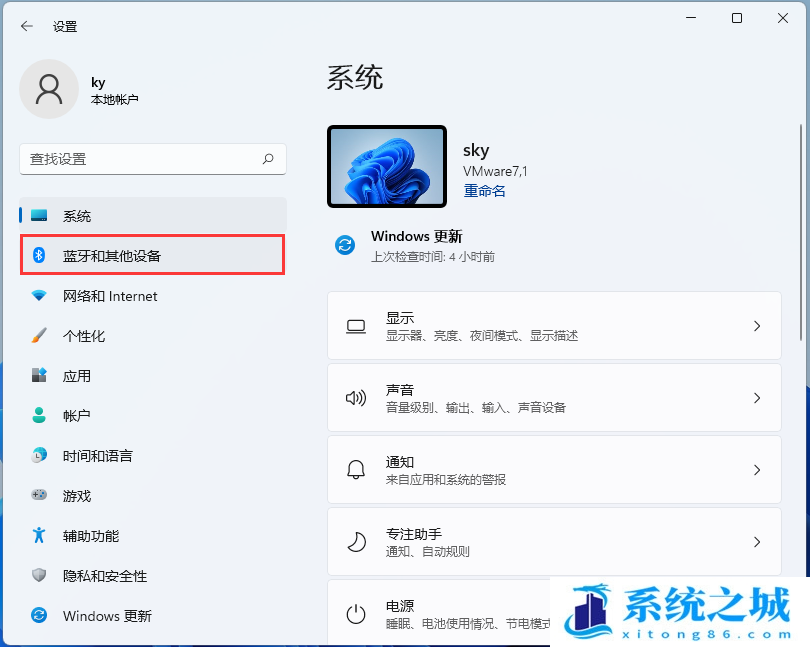Open 辅助功能 in the sidebar
Viewport: 810px width, 647px height.
point(153,535)
